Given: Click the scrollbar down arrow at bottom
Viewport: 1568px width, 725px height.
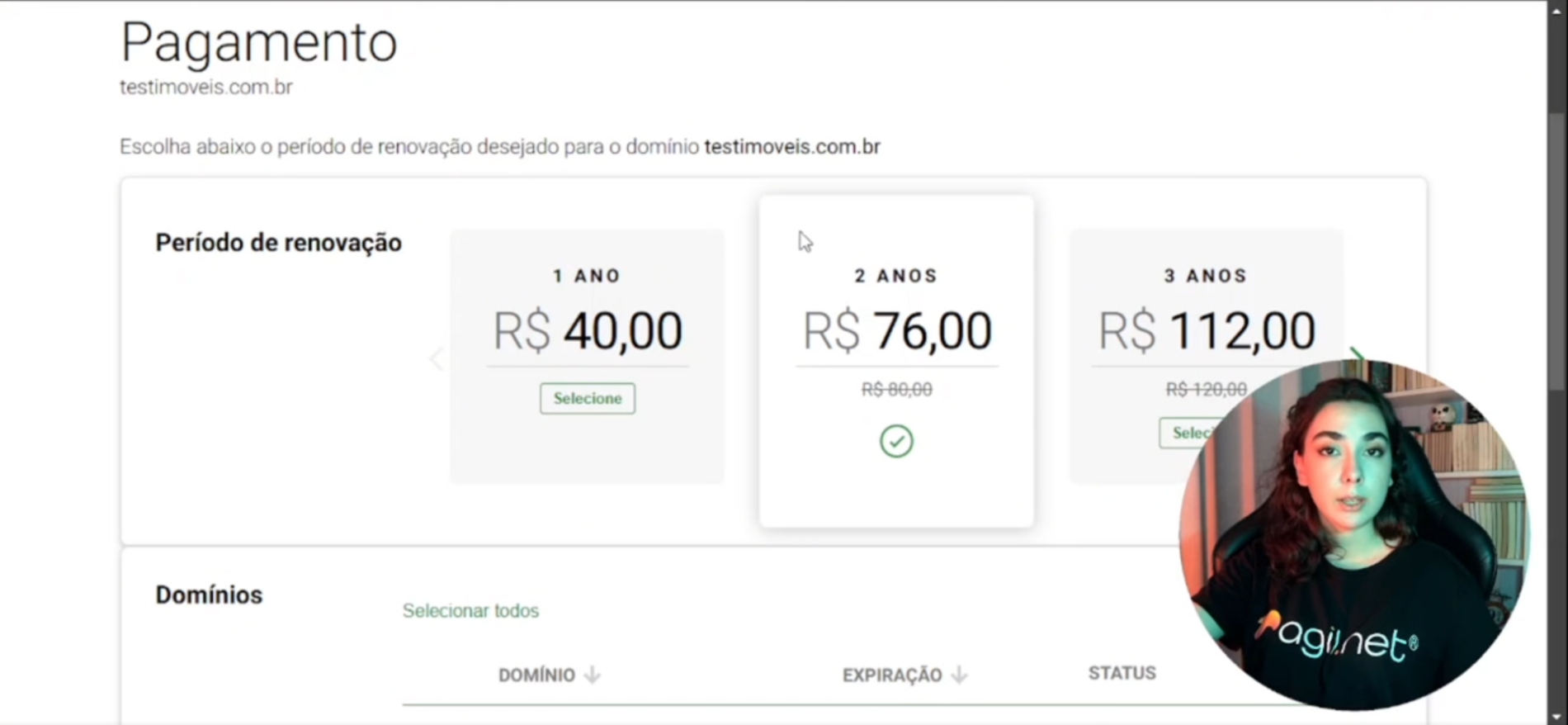Looking at the screenshot, I should (1556, 717).
